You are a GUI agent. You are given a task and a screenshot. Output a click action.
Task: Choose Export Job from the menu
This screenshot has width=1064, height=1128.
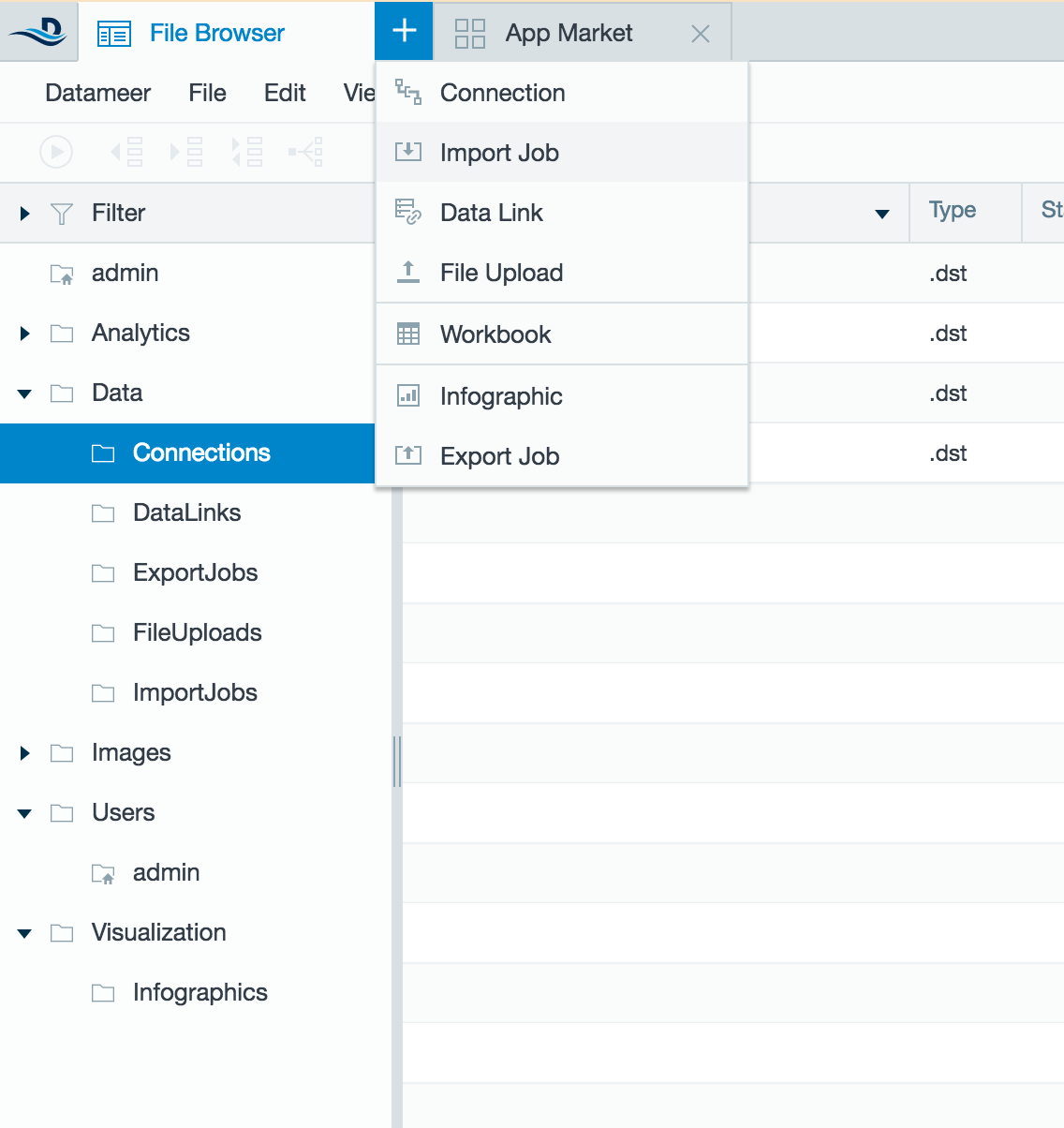pos(562,456)
